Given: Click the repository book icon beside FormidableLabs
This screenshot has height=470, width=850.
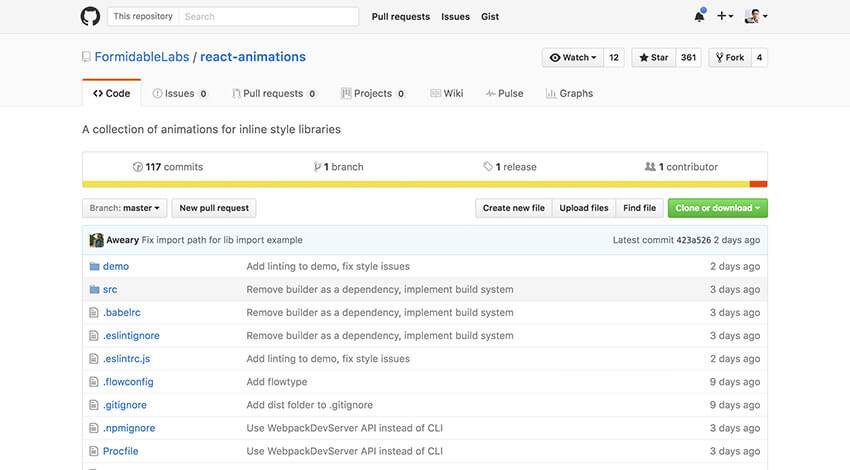Looking at the screenshot, I should 86,57.
